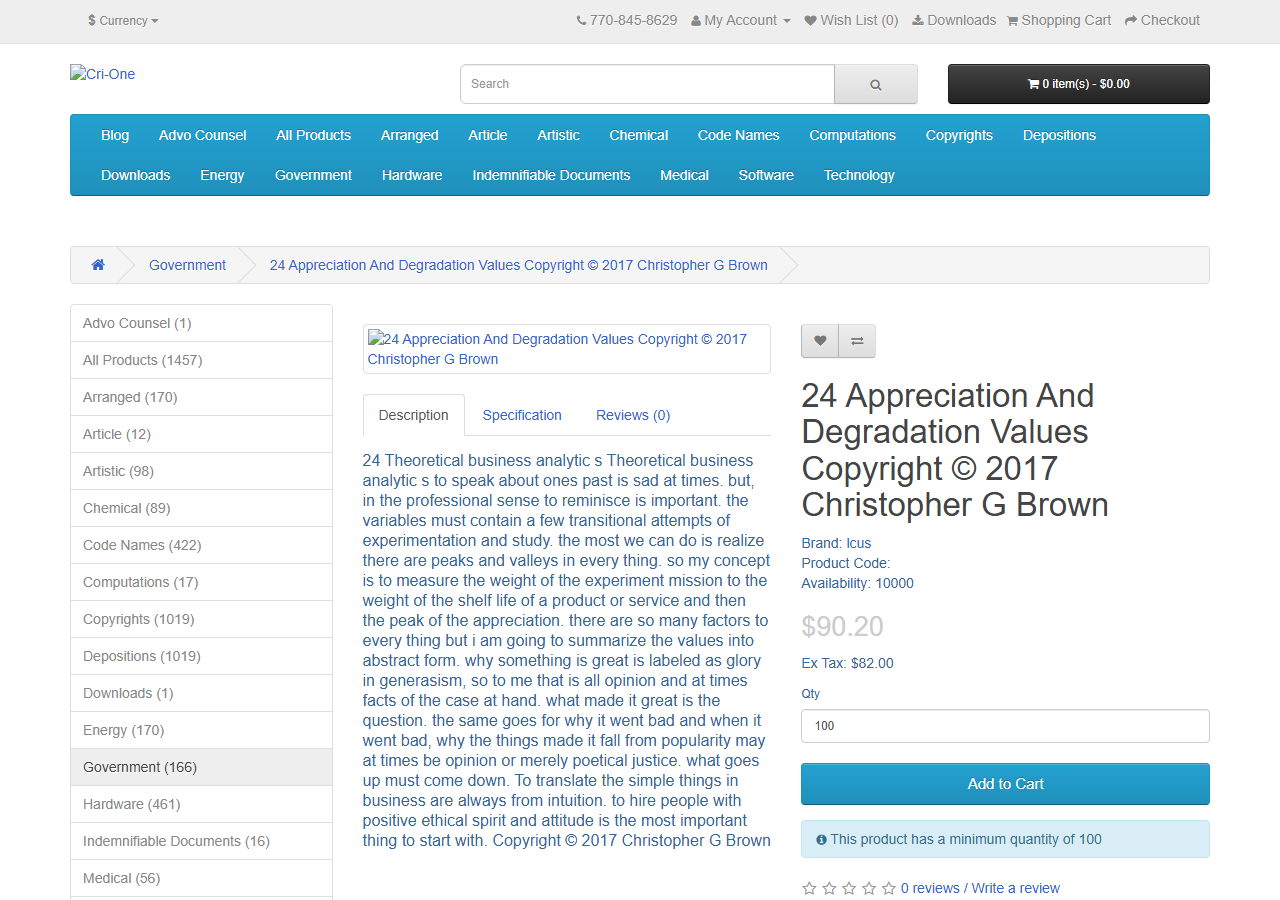Viewport: 1280px width, 900px height.
Task: Go to the Checkout link
Action: 1162,20
